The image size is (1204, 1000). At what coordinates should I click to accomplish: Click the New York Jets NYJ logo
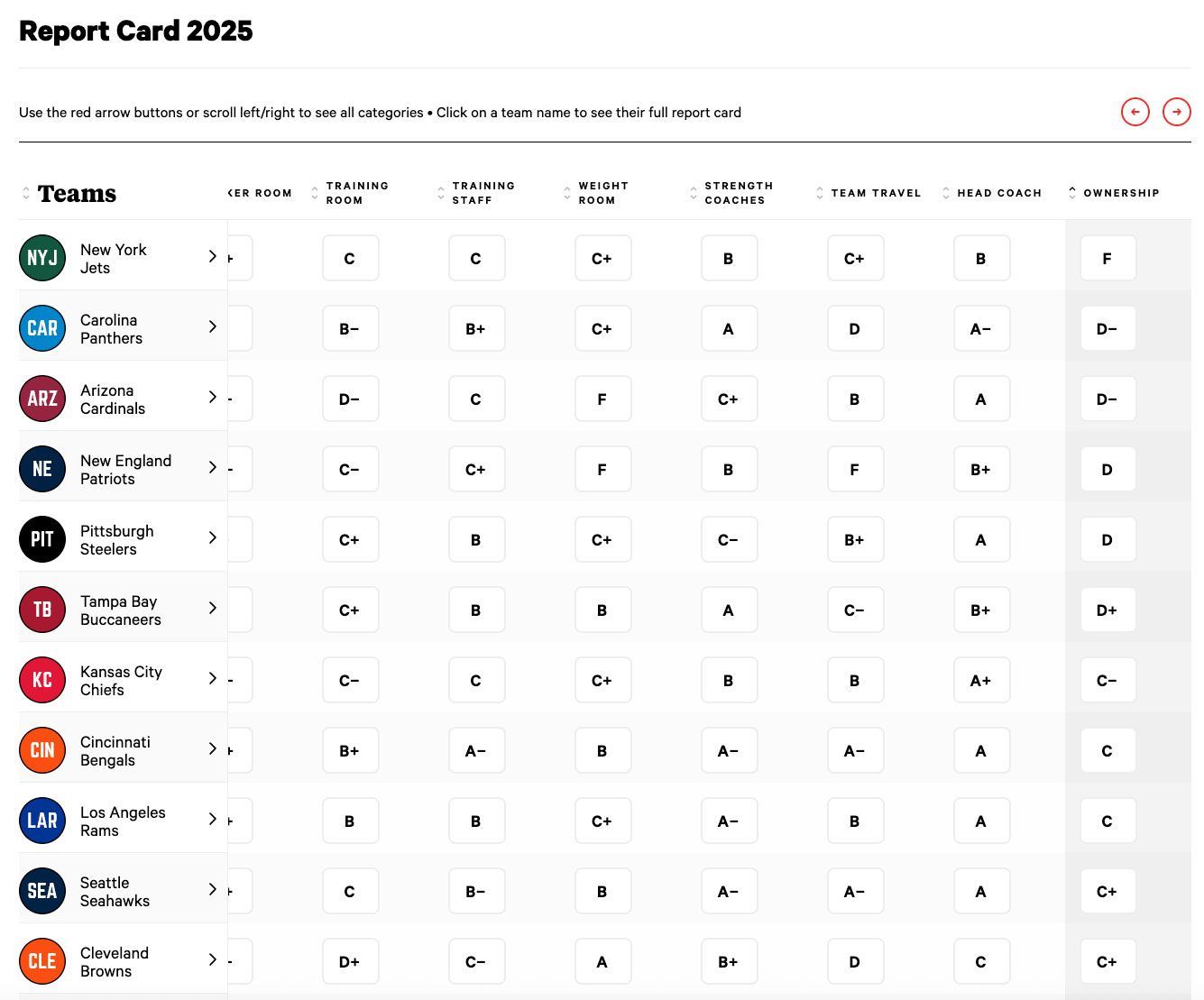[x=42, y=258]
